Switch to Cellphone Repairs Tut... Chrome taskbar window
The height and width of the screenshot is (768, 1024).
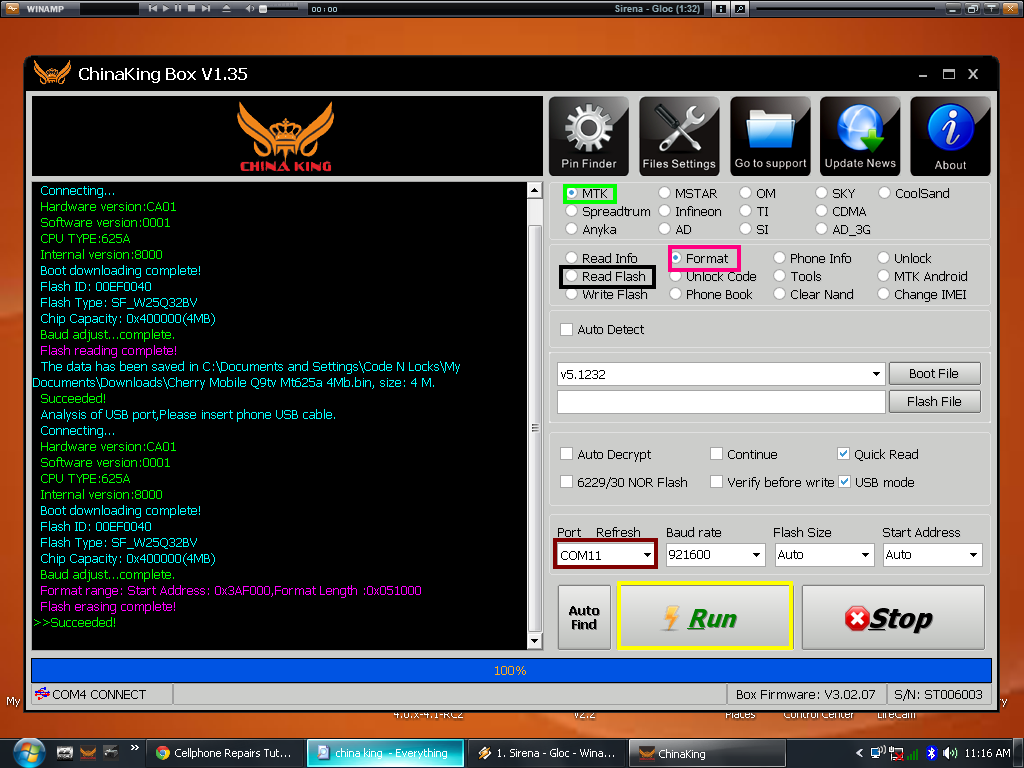coord(224,753)
